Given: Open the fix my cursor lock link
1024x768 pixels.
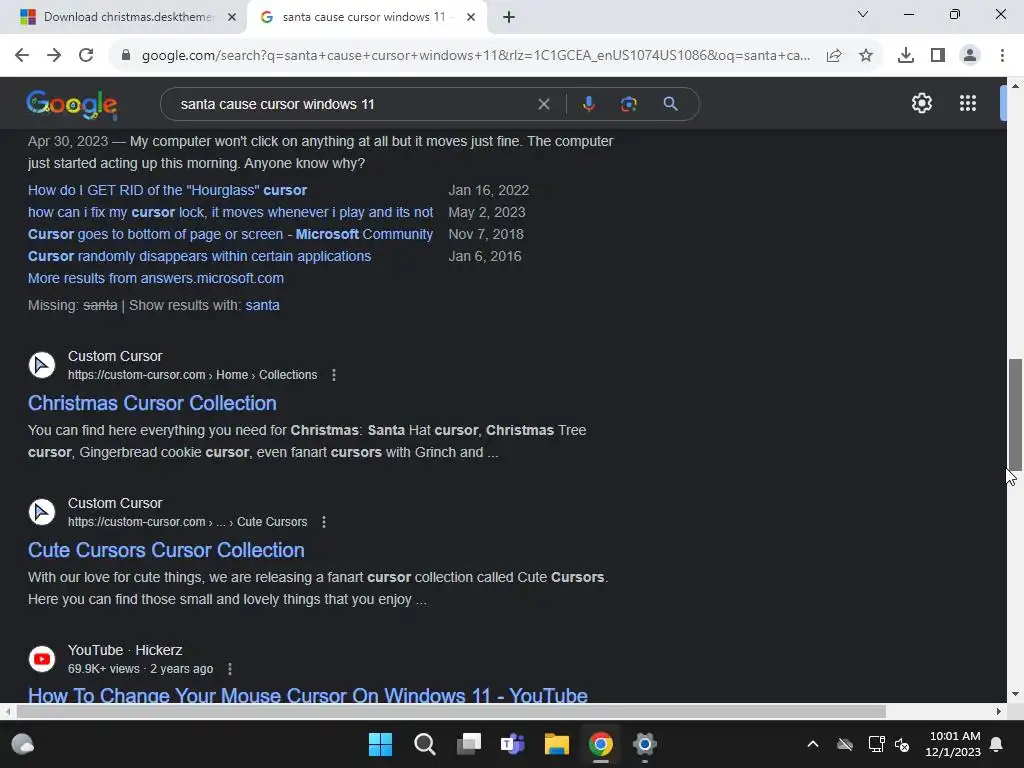Looking at the screenshot, I should [231, 212].
